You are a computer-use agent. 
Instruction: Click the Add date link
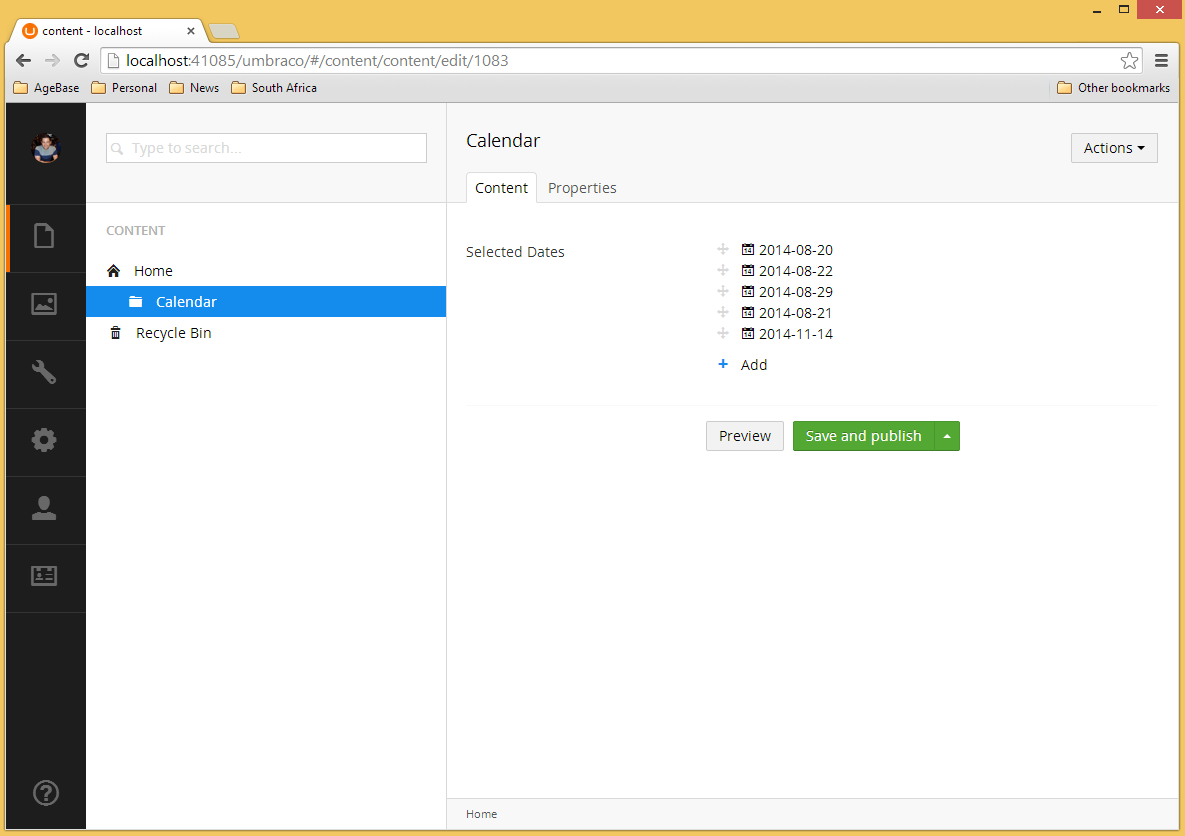(x=753, y=365)
